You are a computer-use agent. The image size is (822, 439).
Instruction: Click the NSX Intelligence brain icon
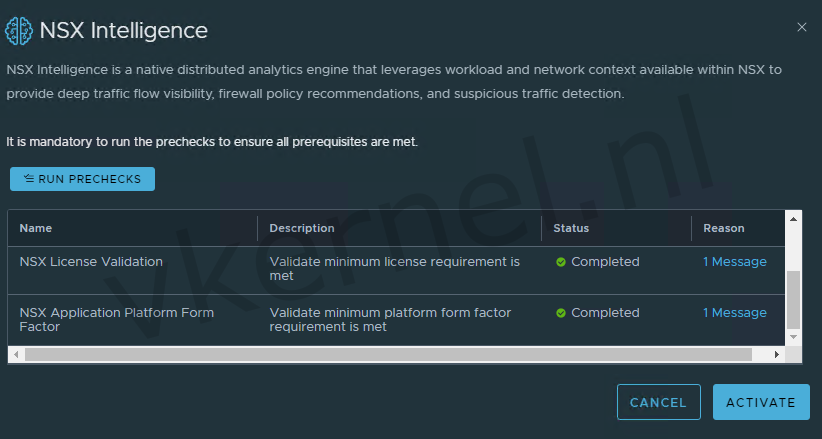coord(18,30)
